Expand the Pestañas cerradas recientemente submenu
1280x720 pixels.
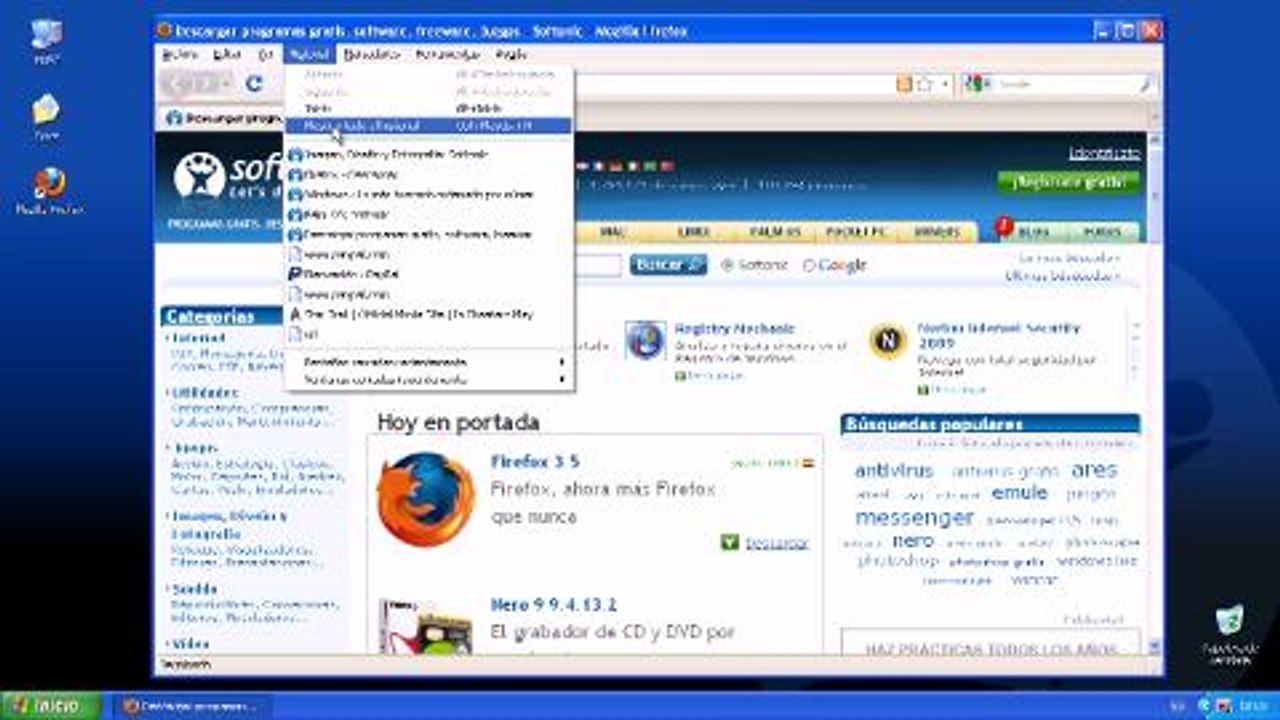429,361
